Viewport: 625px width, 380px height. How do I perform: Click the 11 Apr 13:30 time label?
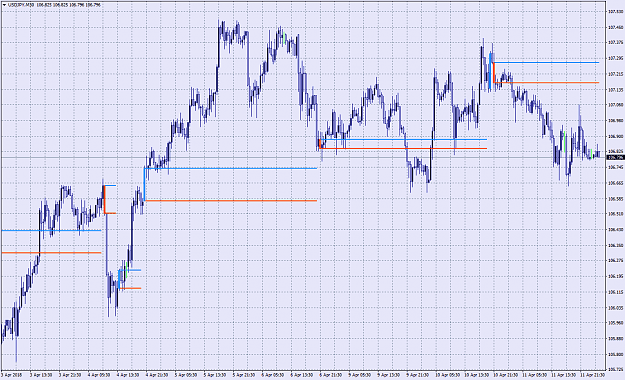click(x=564, y=375)
